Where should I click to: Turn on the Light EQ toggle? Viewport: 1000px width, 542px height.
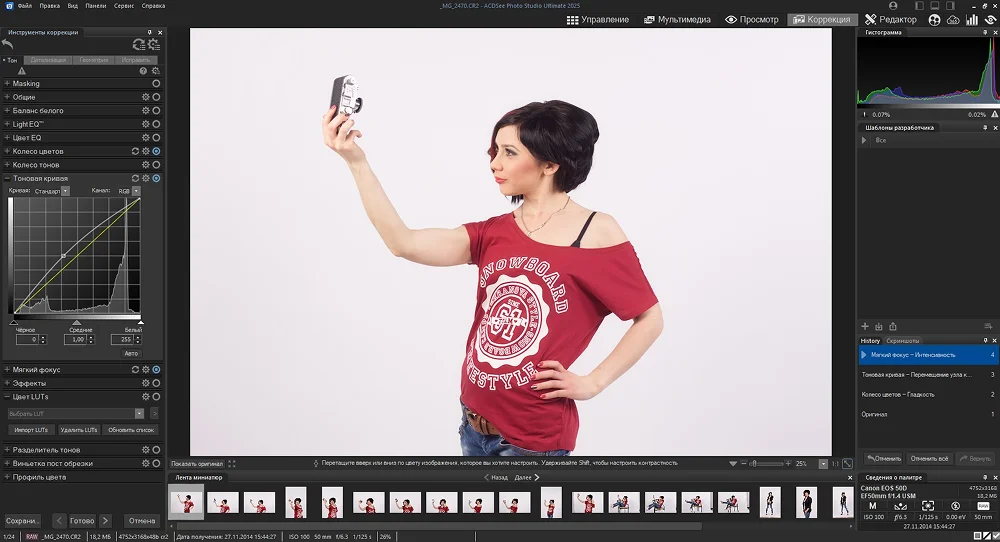pos(156,124)
